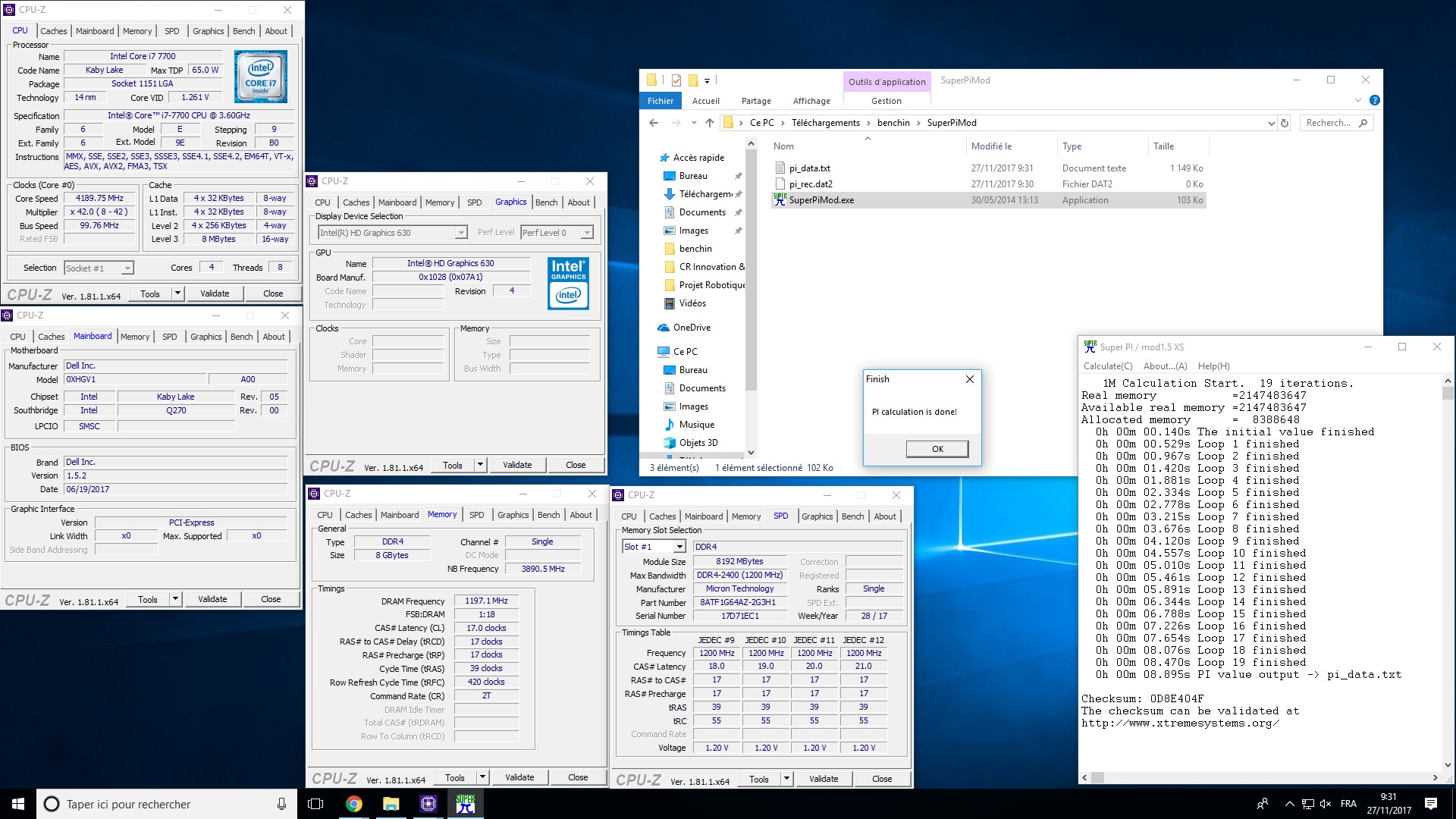
Task: Click the taskbar search box
Action: 166,804
